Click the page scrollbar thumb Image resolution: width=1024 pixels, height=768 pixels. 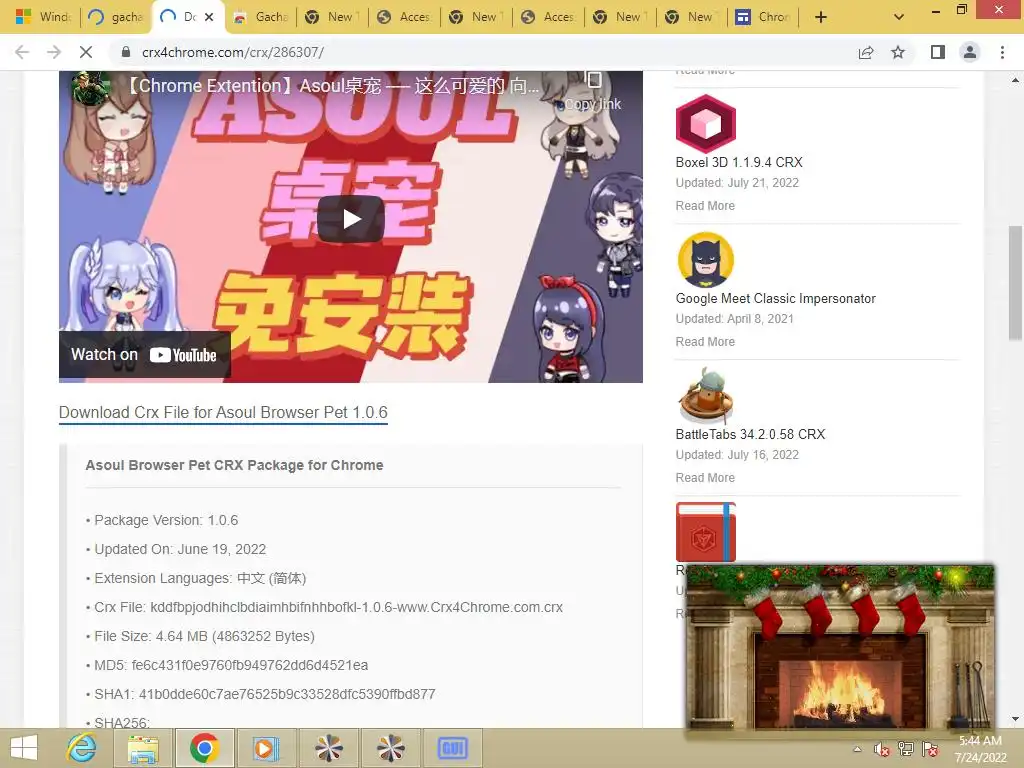pos(1015,283)
